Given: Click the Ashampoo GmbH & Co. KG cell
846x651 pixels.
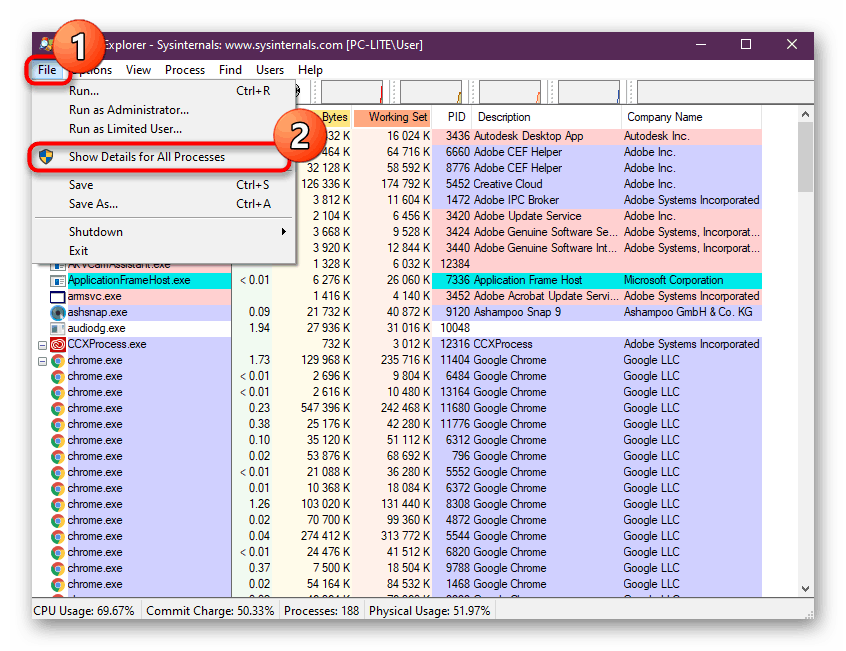Looking at the screenshot, I should click(x=688, y=312).
